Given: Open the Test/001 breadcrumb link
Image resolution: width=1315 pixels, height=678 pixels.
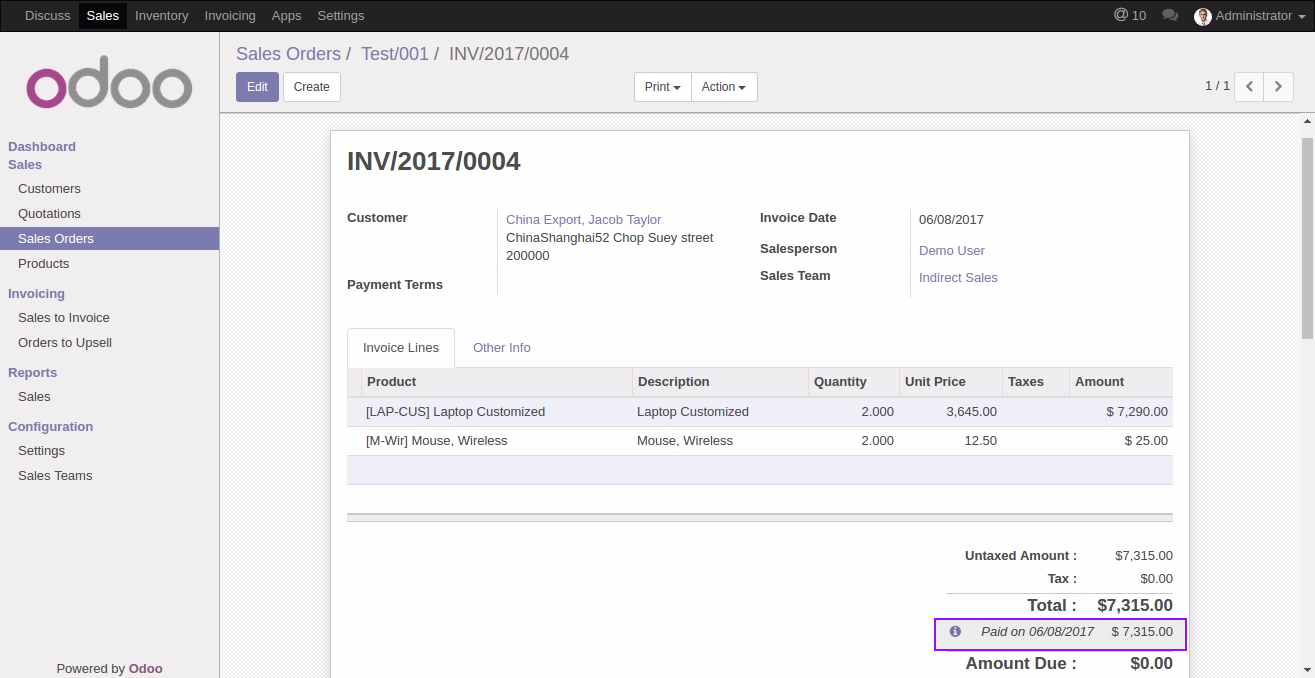Looking at the screenshot, I should click(394, 54).
